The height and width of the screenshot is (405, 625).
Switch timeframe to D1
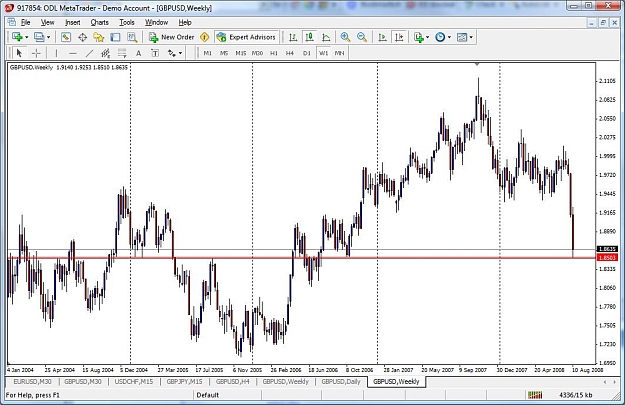tap(306, 53)
